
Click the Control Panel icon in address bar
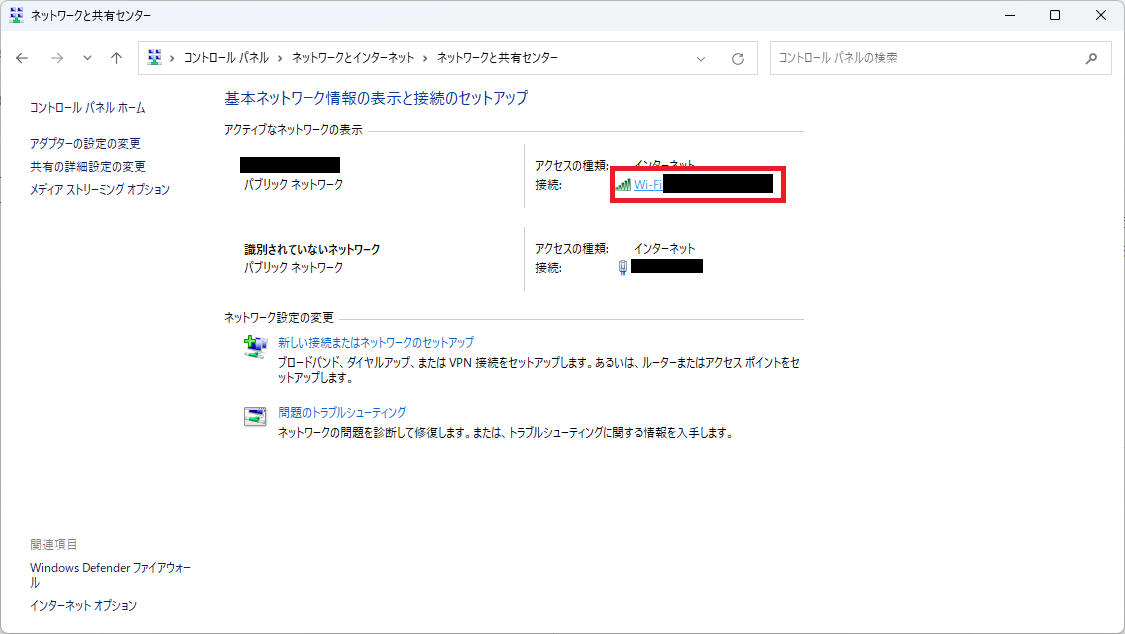pyautogui.click(x=154, y=57)
